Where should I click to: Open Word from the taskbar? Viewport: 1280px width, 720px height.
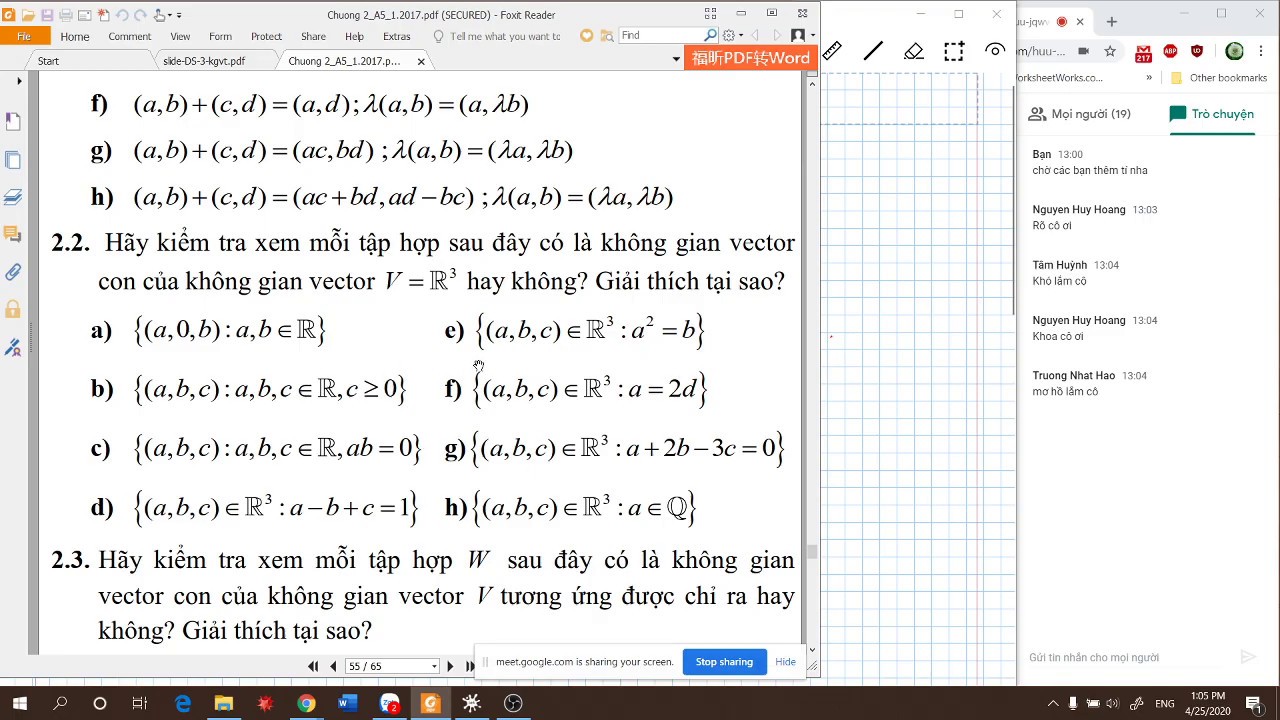[347, 703]
